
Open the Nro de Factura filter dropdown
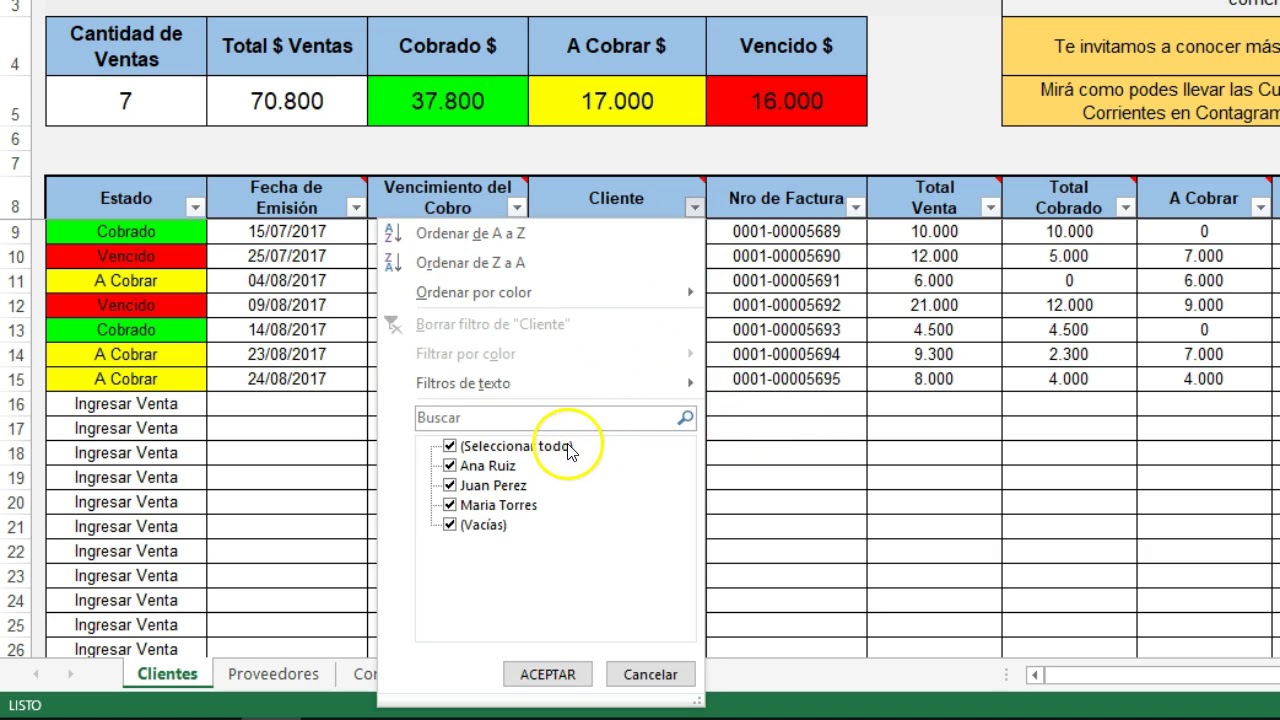click(x=855, y=208)
